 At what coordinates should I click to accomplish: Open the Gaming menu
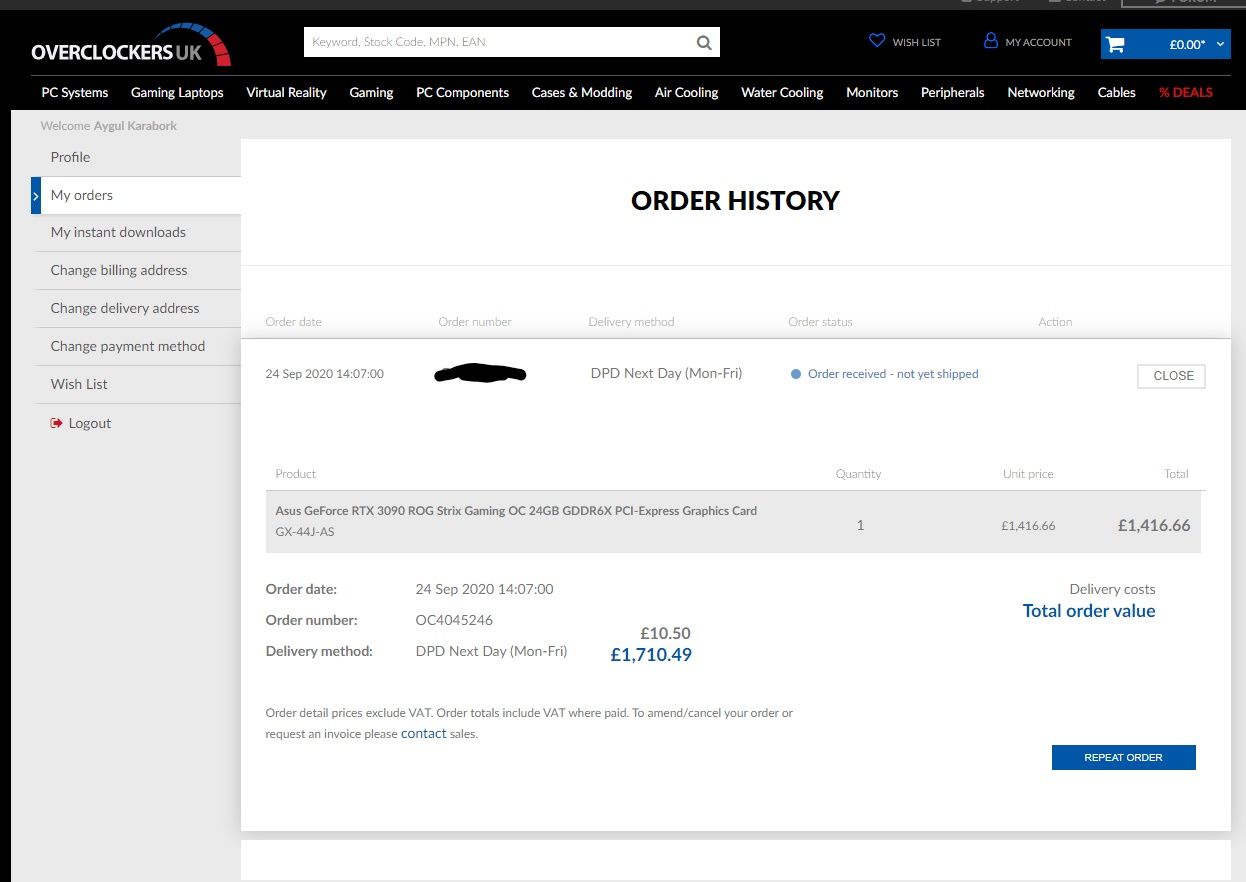click(x=371, y=92)
